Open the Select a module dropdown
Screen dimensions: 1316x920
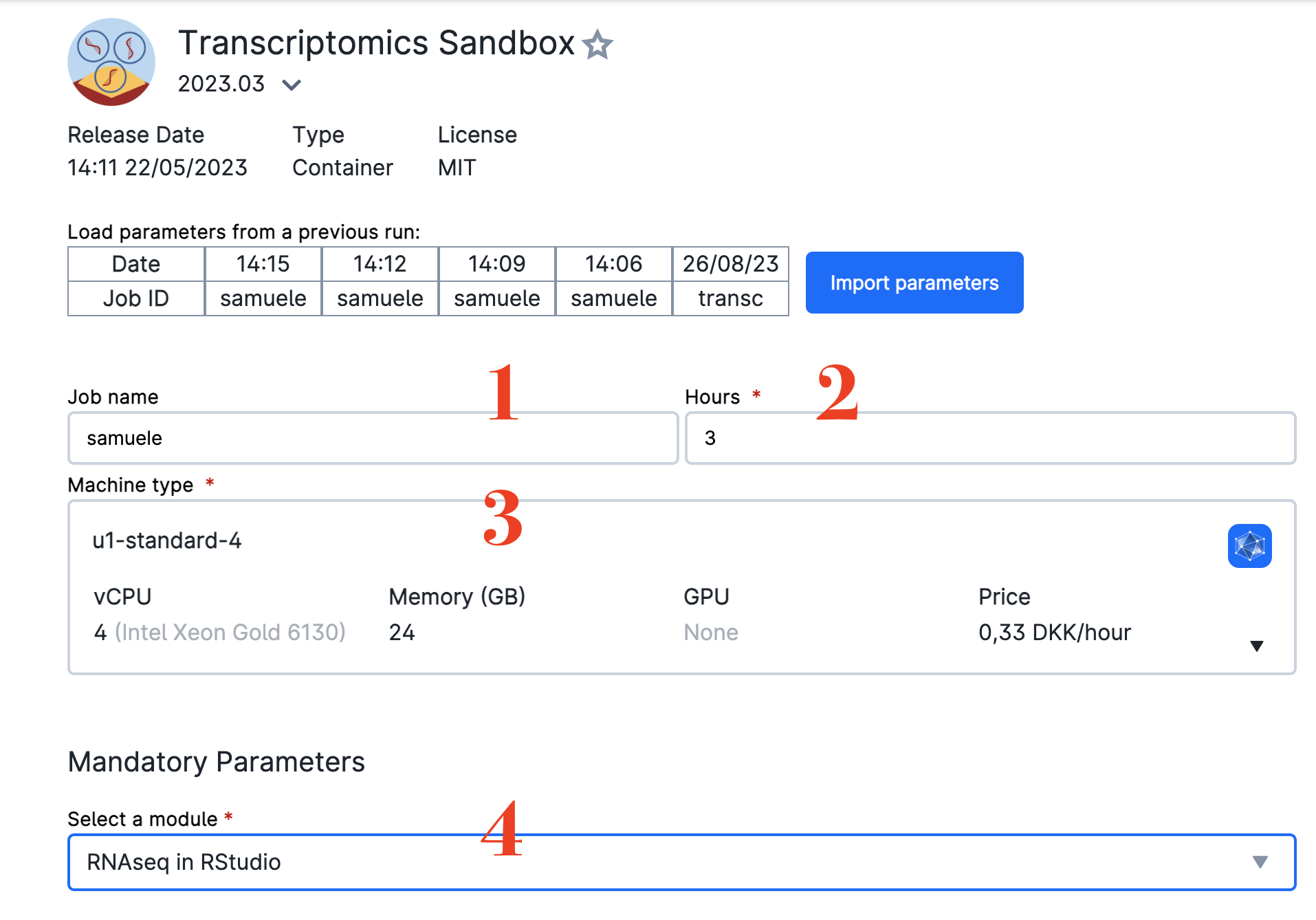pos(681,862)
